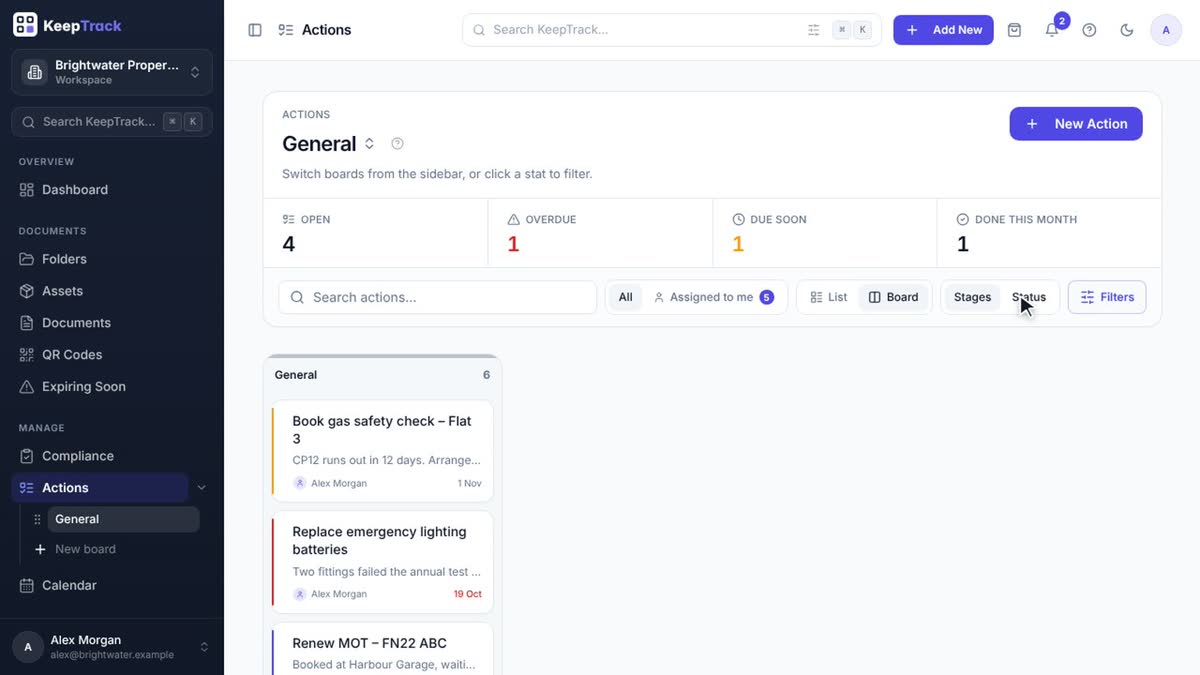The width and height of the screenshot is (1200, 675).
Task: Show only actions Assigned to me
Action: pos(713,297)
